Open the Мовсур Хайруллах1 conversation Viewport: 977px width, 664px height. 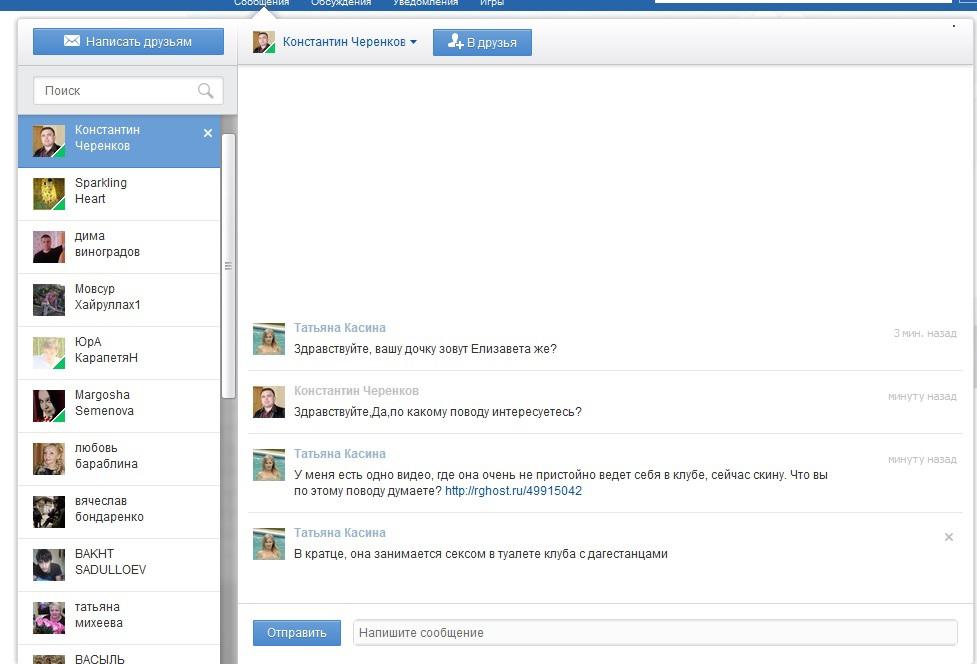pyautogui.click(x=119, y=300)
